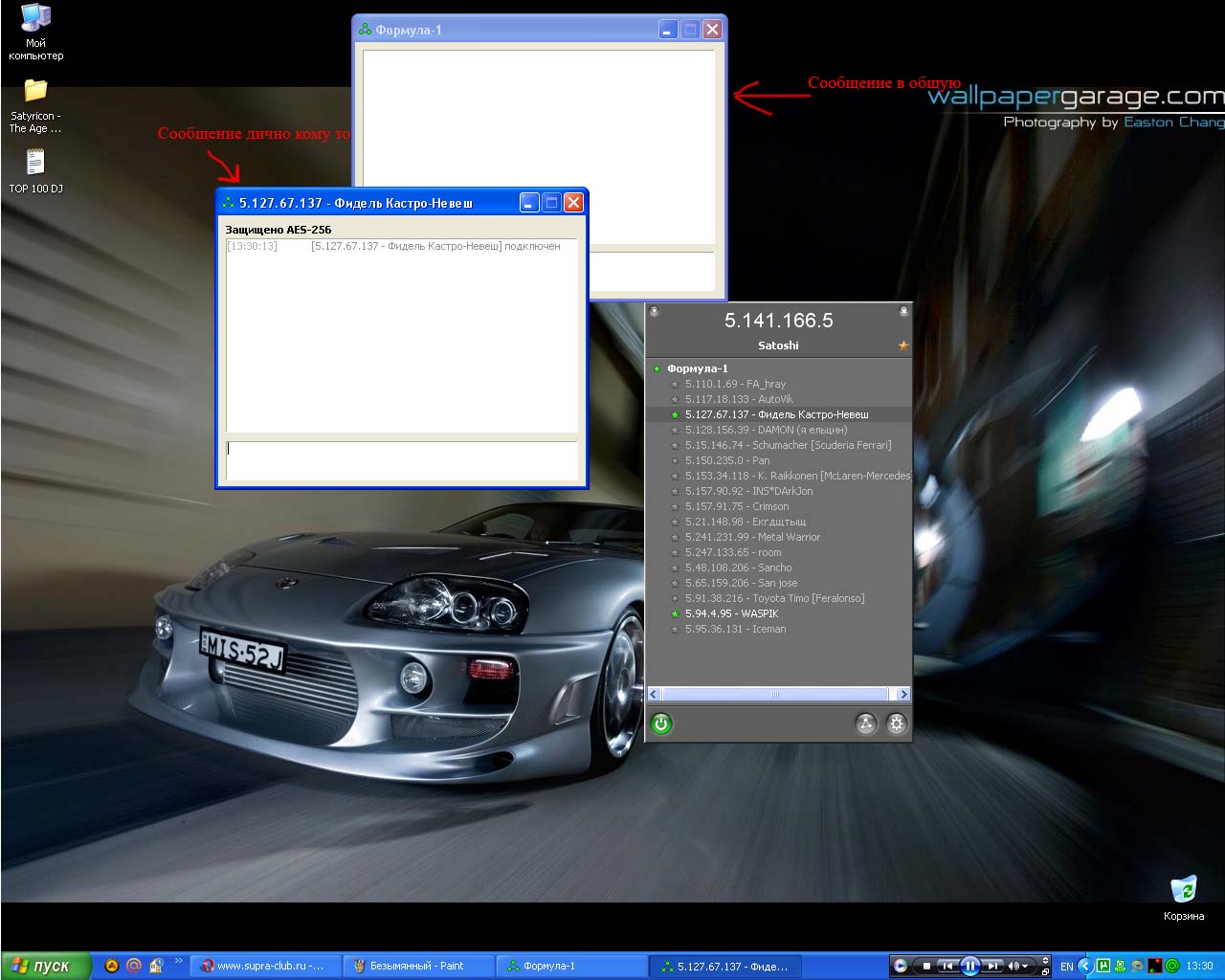Screen dimensions: 1225x980
Task: Pause playback in taskbar media player
Action: coord(969,966)
